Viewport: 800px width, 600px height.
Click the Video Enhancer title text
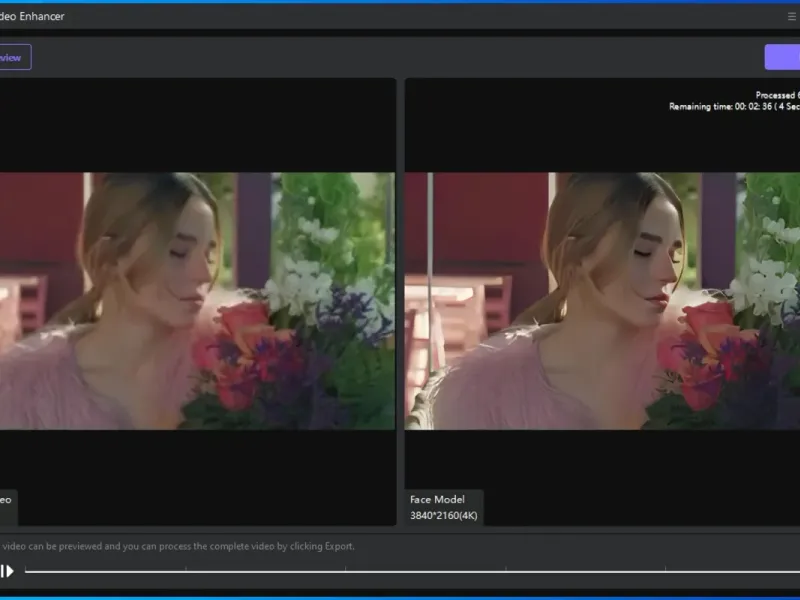(32, 16)
